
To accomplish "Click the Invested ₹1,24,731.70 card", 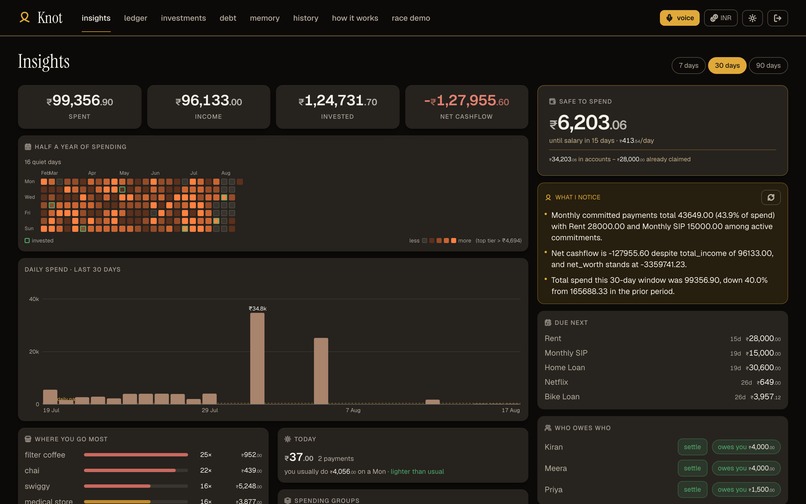I will (338, 107).
